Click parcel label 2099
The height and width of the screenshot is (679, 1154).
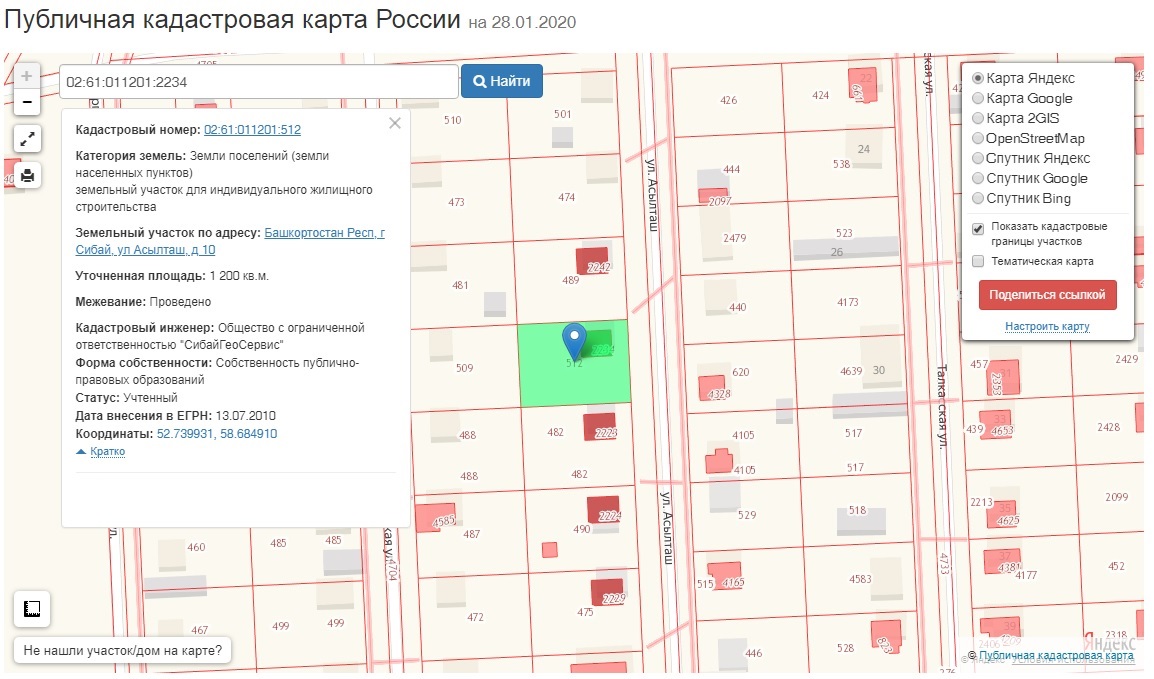[x=1116, y=497]
